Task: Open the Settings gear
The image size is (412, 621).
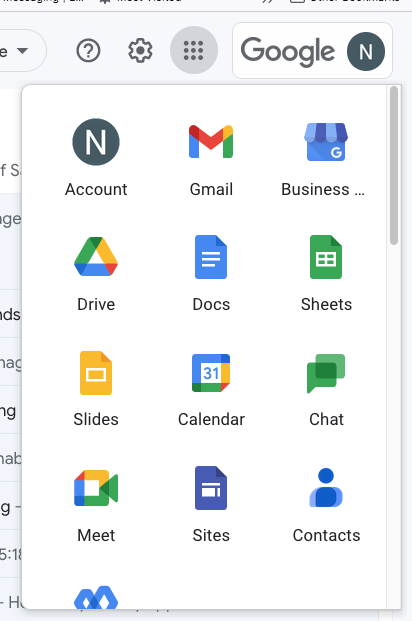Action: (x=140, y=51)
